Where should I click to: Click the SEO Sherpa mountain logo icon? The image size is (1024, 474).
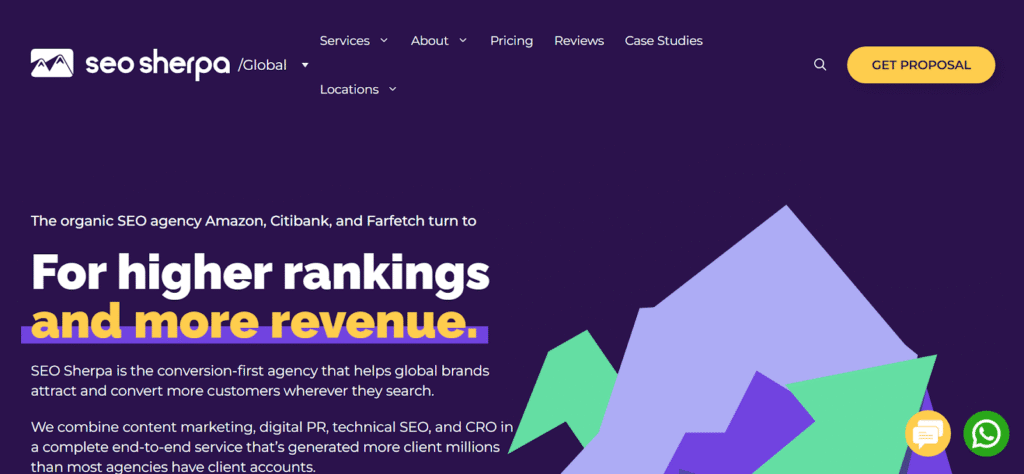click(52, 63)
